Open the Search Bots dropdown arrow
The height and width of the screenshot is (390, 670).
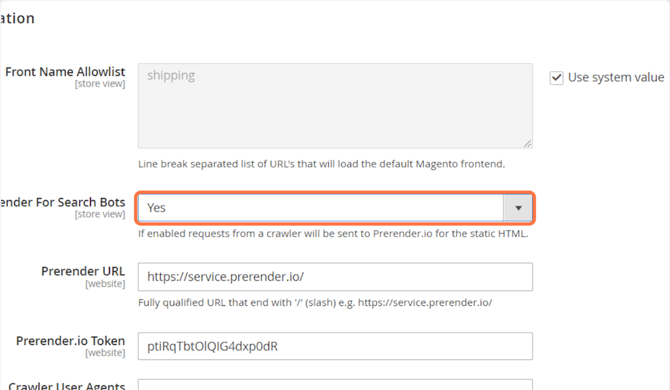[518, 208]
